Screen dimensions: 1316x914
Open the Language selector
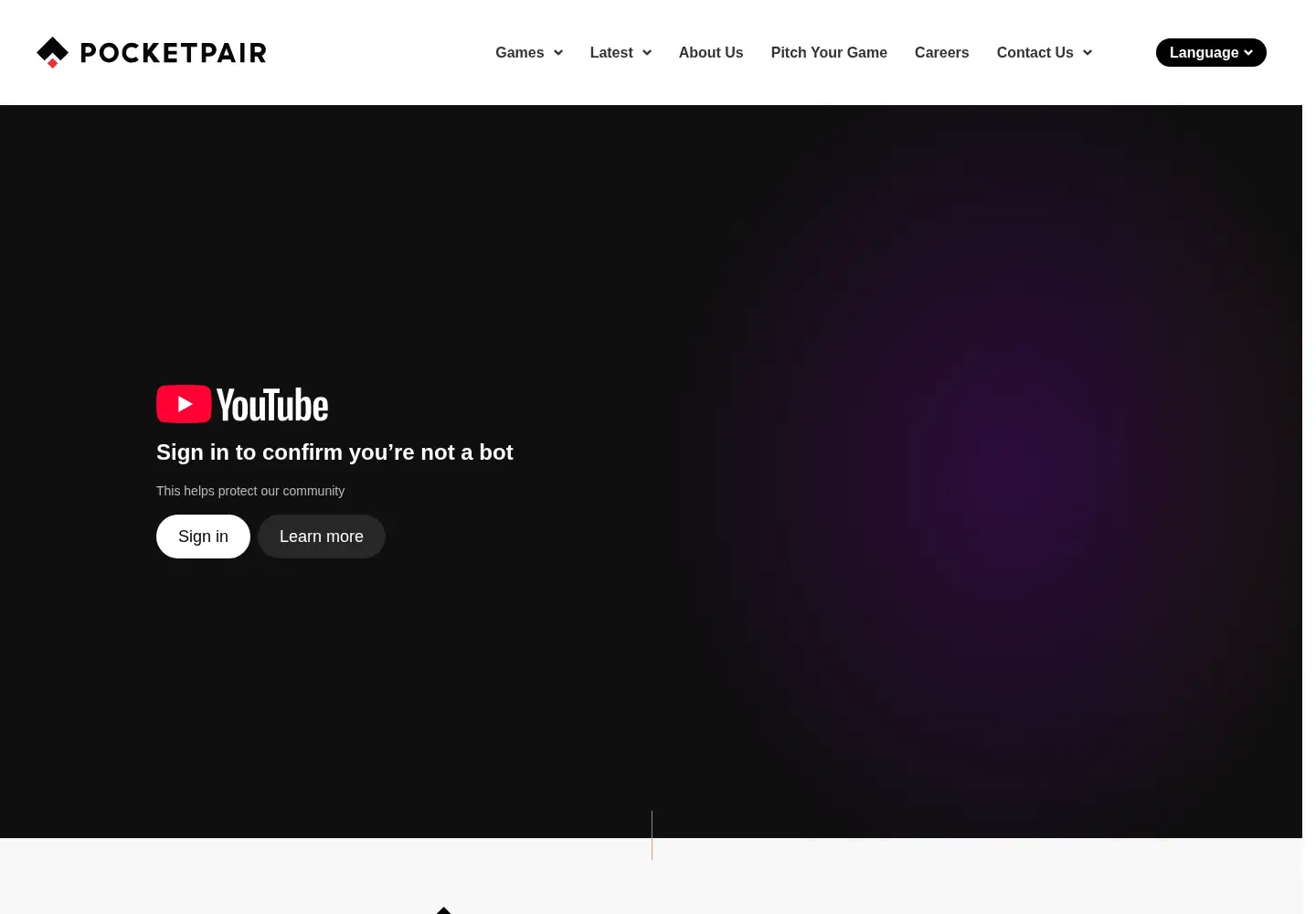(1211, 53)
